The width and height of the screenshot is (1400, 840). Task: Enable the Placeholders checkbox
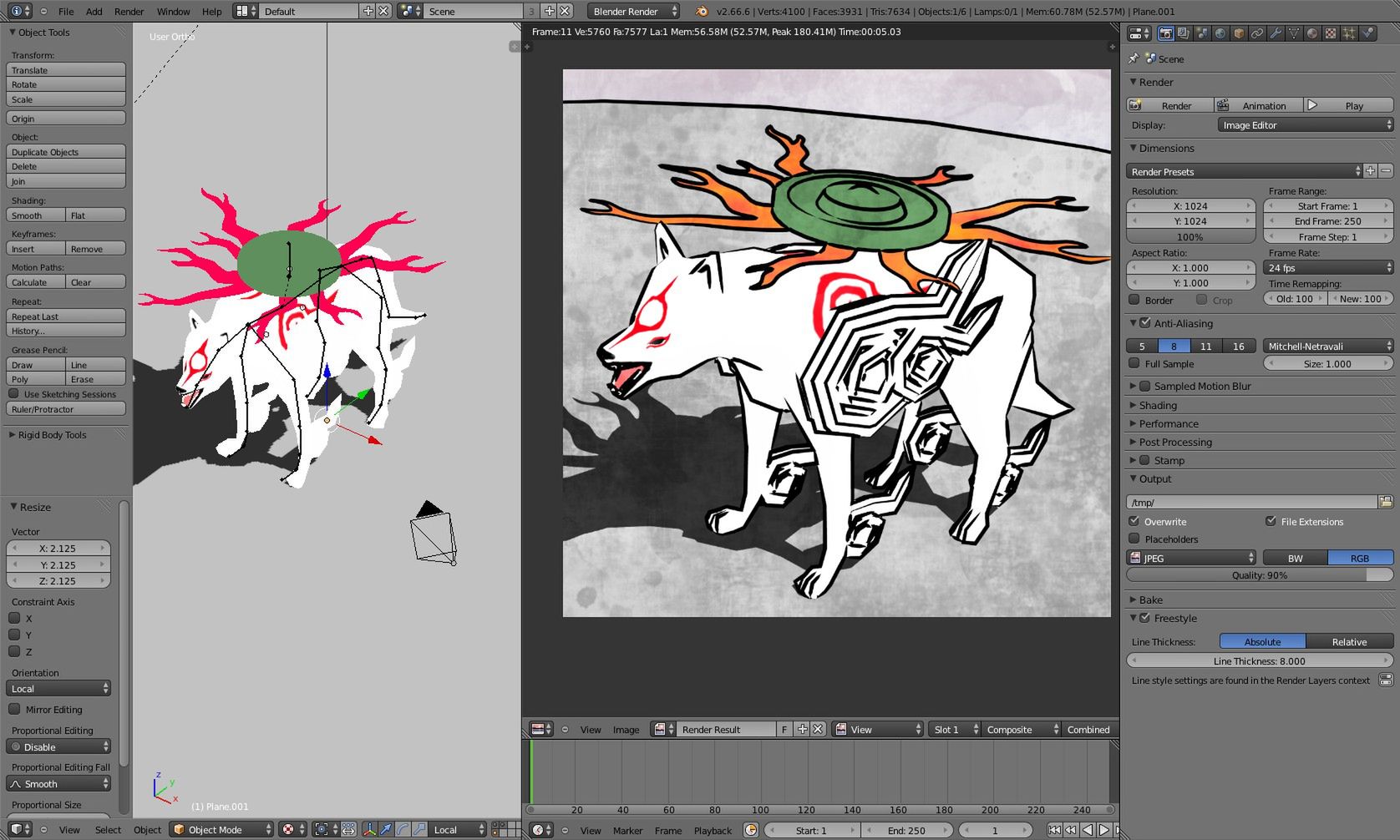[1134, 539]
